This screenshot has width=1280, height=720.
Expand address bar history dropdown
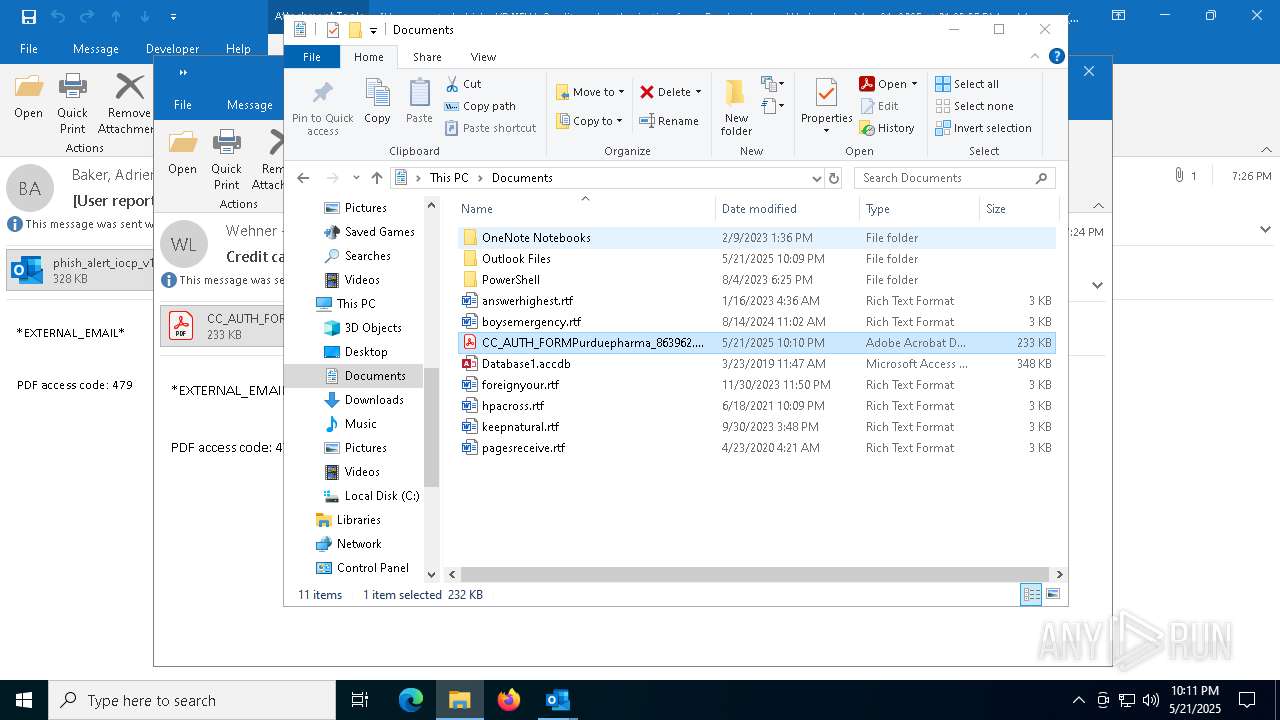click(x=817, y=178)
